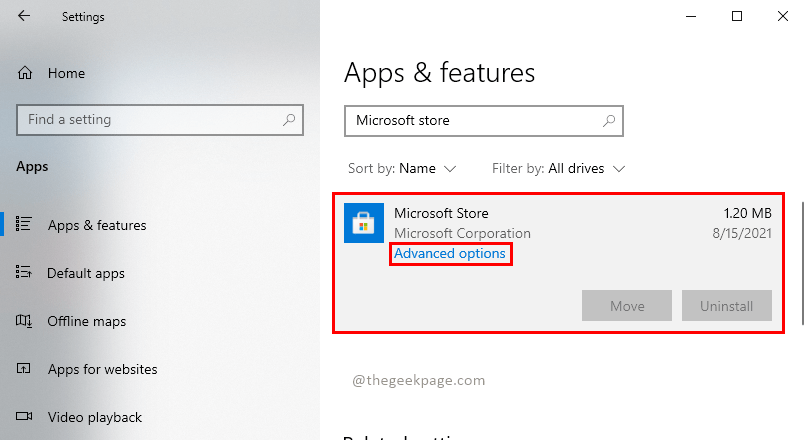The width and height of the screenshot is (806, 440).
Task: Open the Default apps section
Action: coord(86,273)
